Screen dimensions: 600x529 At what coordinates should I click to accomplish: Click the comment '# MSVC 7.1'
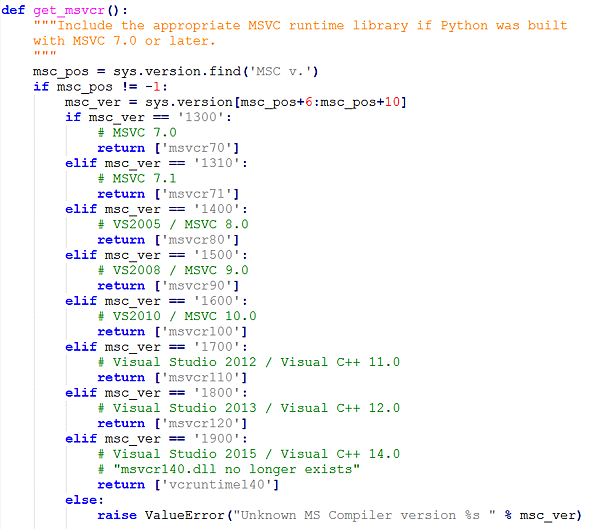[137, 178]
